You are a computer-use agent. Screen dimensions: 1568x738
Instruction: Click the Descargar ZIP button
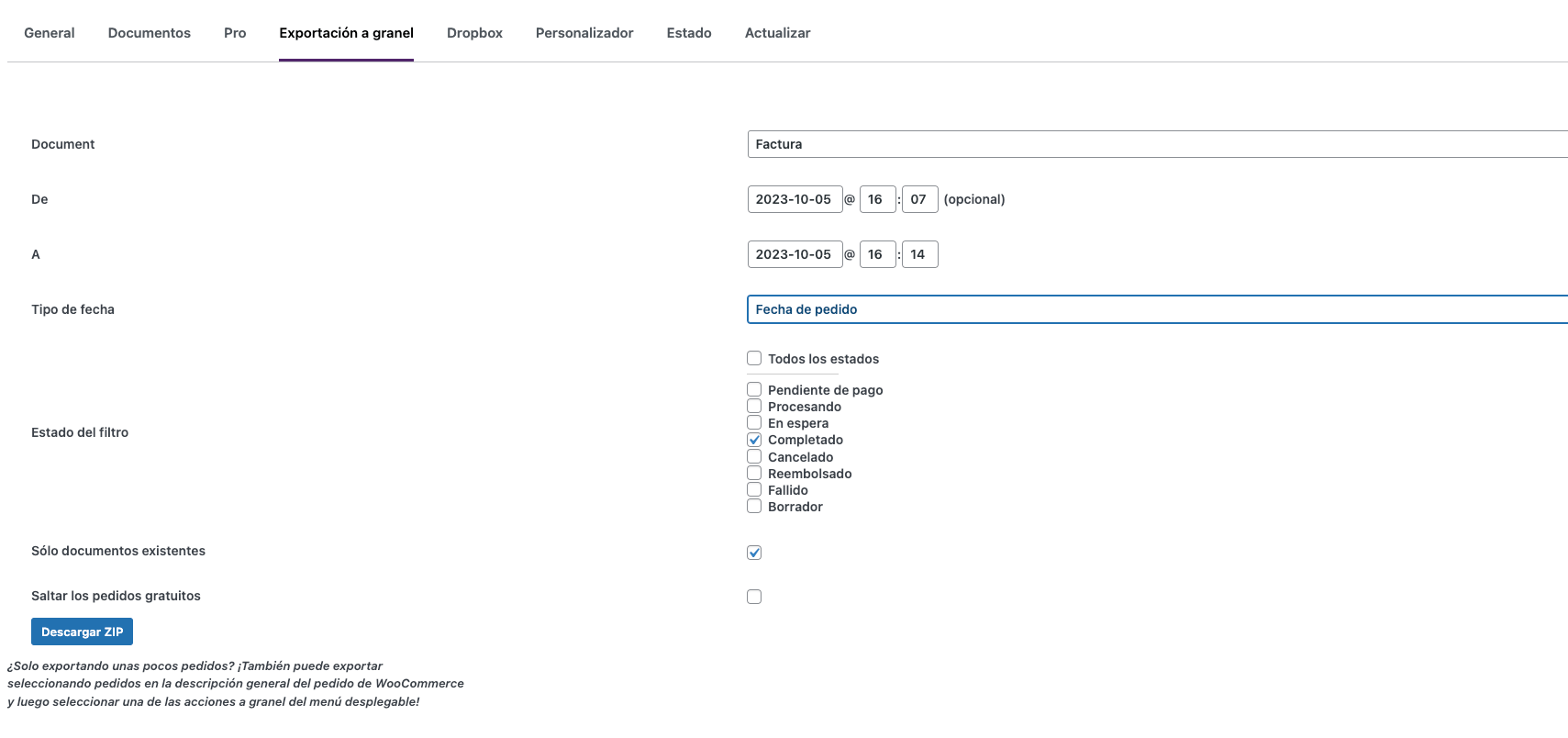pyautogui.click(x=82, y=632)
